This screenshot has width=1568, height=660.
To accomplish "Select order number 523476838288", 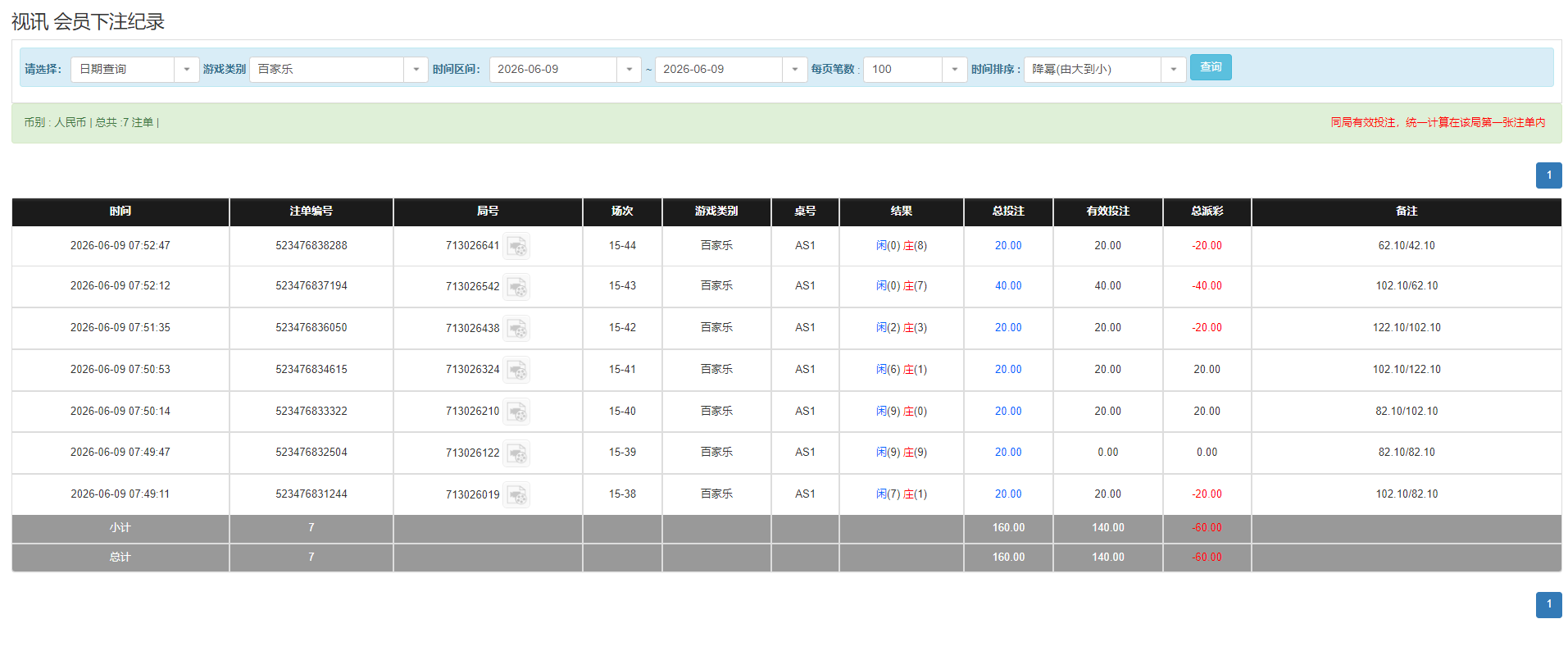I will (311, 246).
